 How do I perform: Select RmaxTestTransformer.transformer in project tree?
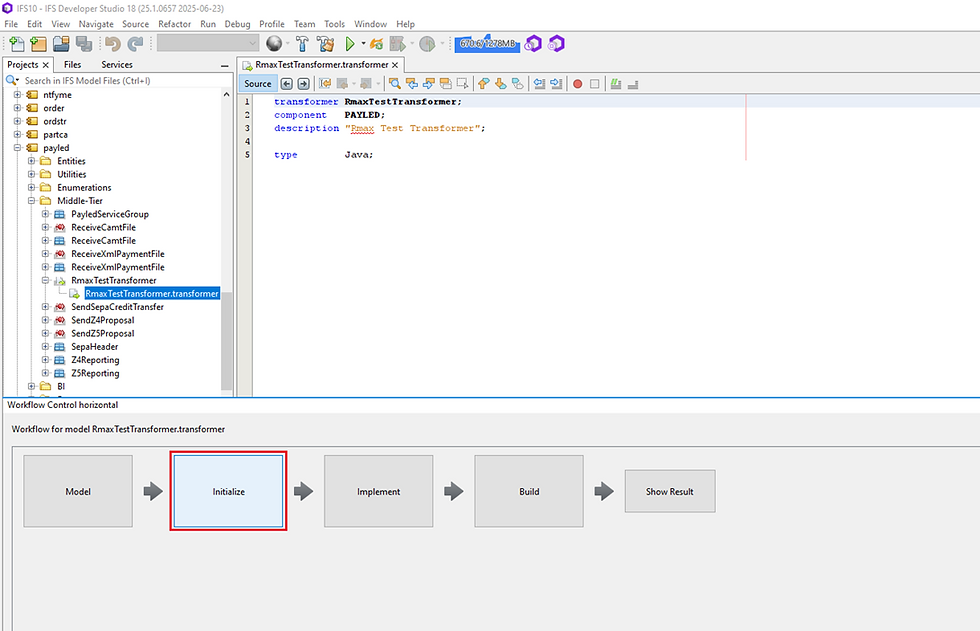152,294
